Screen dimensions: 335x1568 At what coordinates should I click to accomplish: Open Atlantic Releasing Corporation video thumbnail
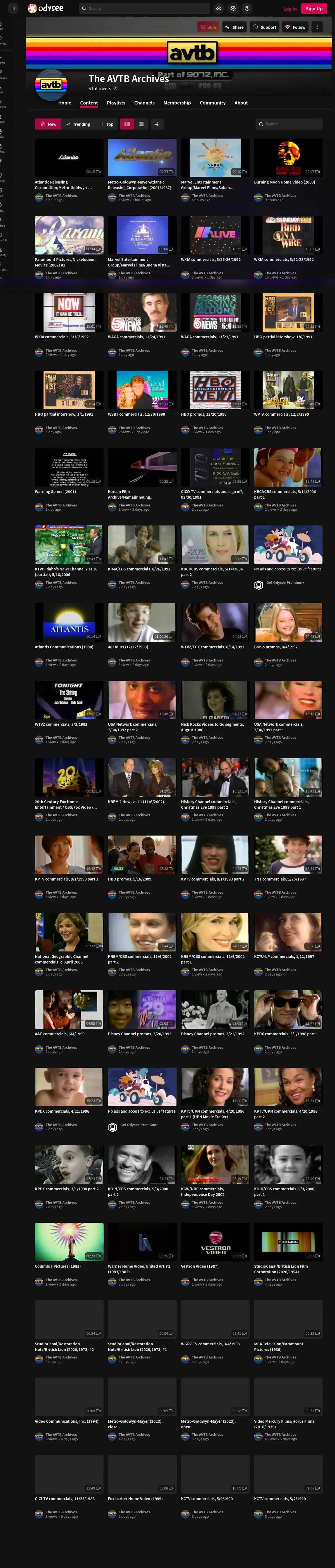[69, 158]
